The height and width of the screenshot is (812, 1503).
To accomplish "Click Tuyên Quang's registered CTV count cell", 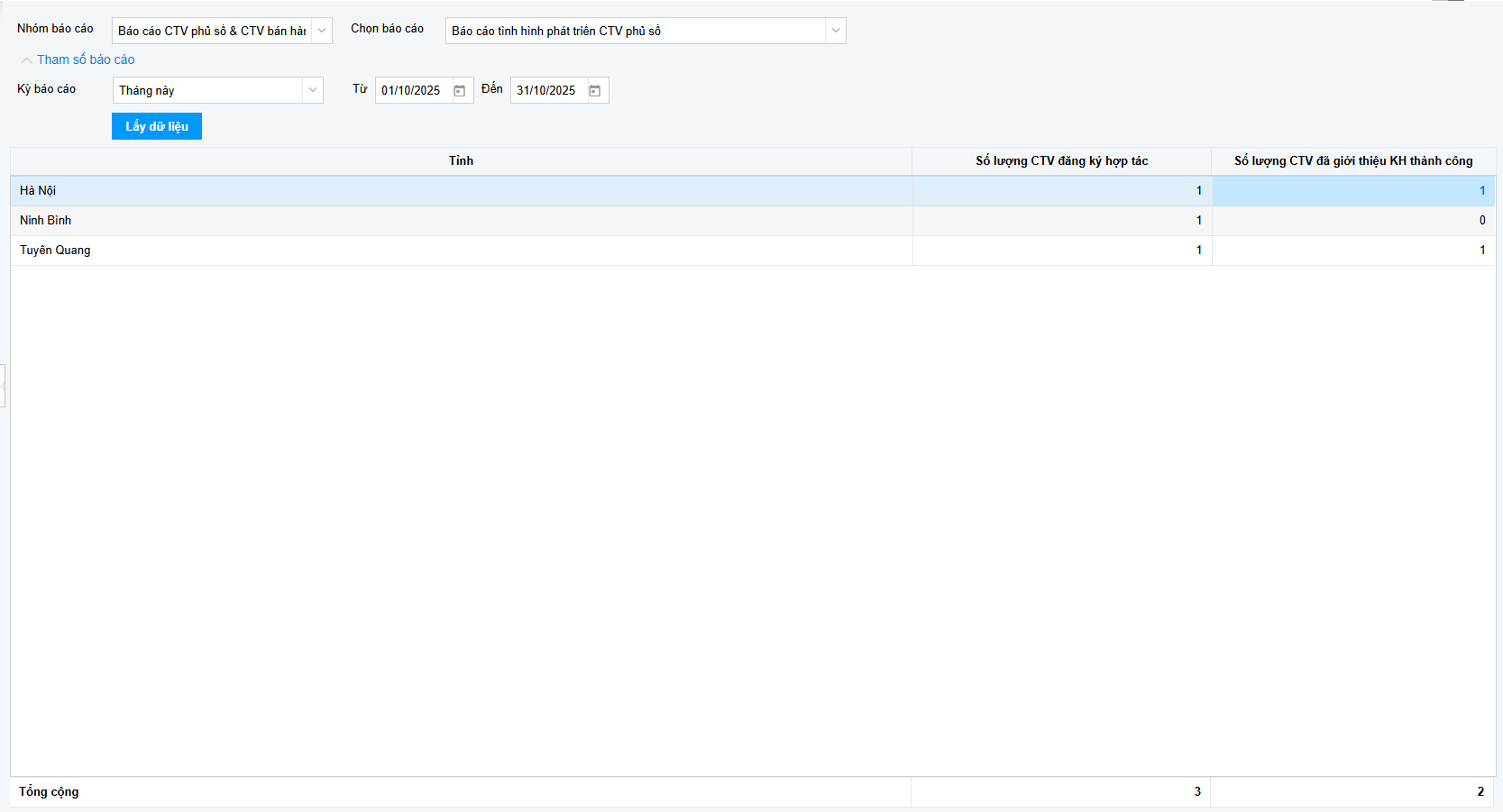I will [1062, 251].
